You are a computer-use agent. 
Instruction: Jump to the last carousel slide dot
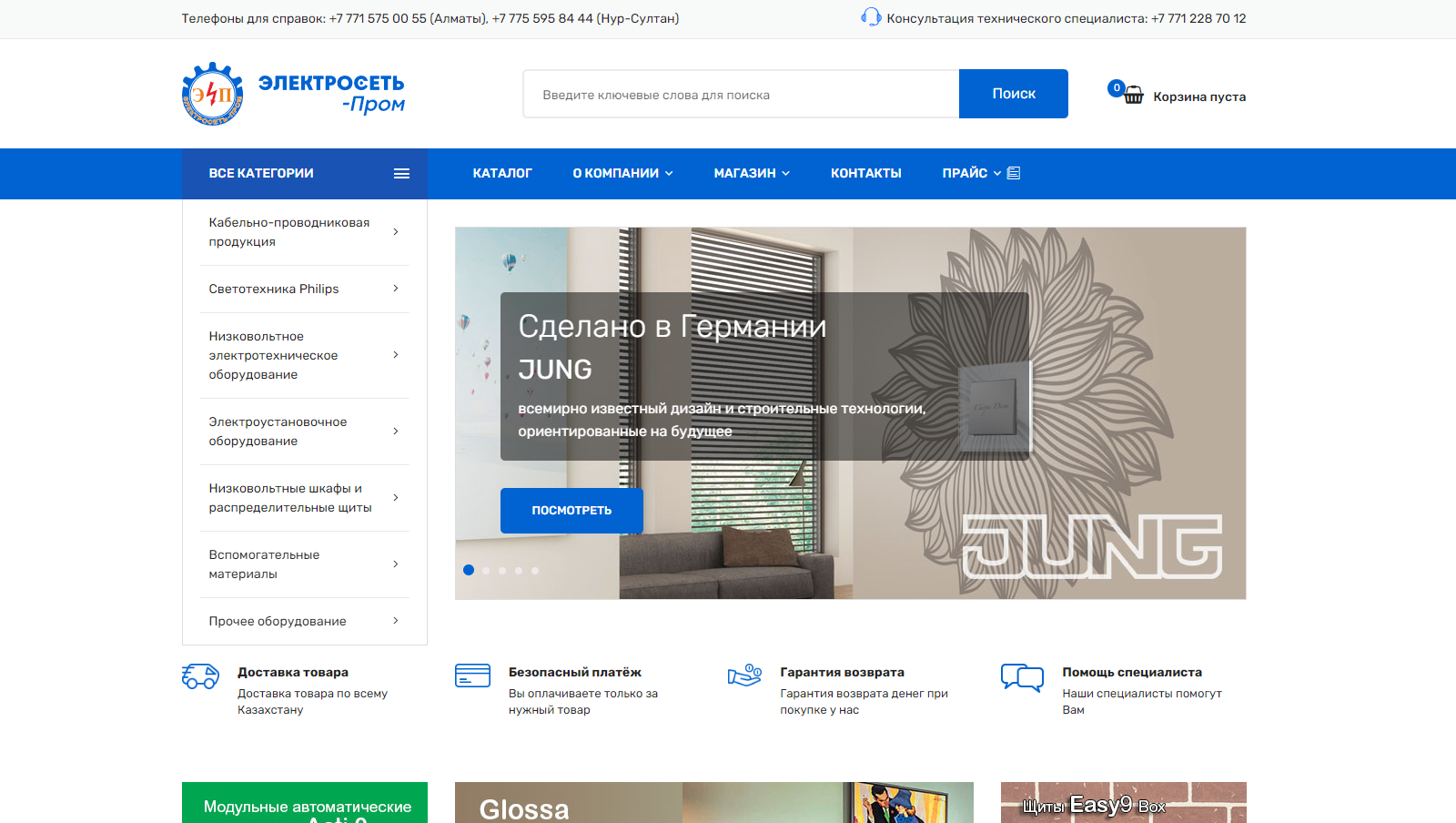535,571
